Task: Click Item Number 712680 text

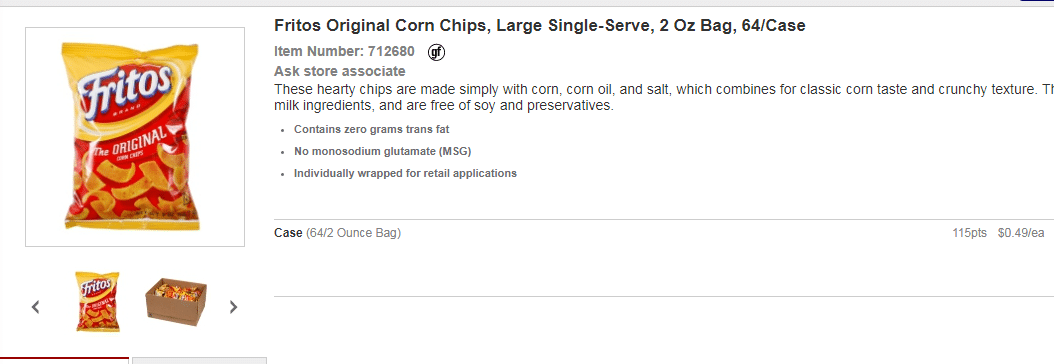Action: click(x=344, y=51)
